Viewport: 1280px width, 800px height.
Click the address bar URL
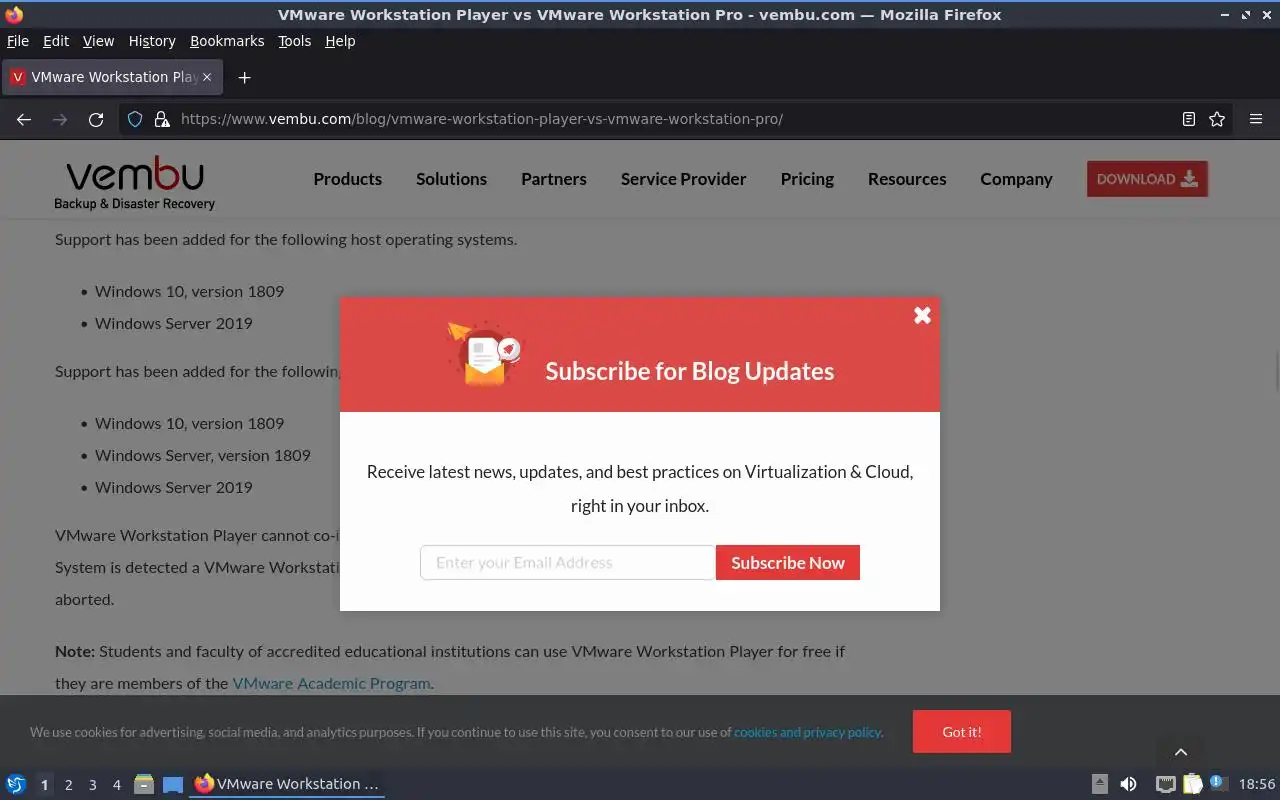pos(481,119)
